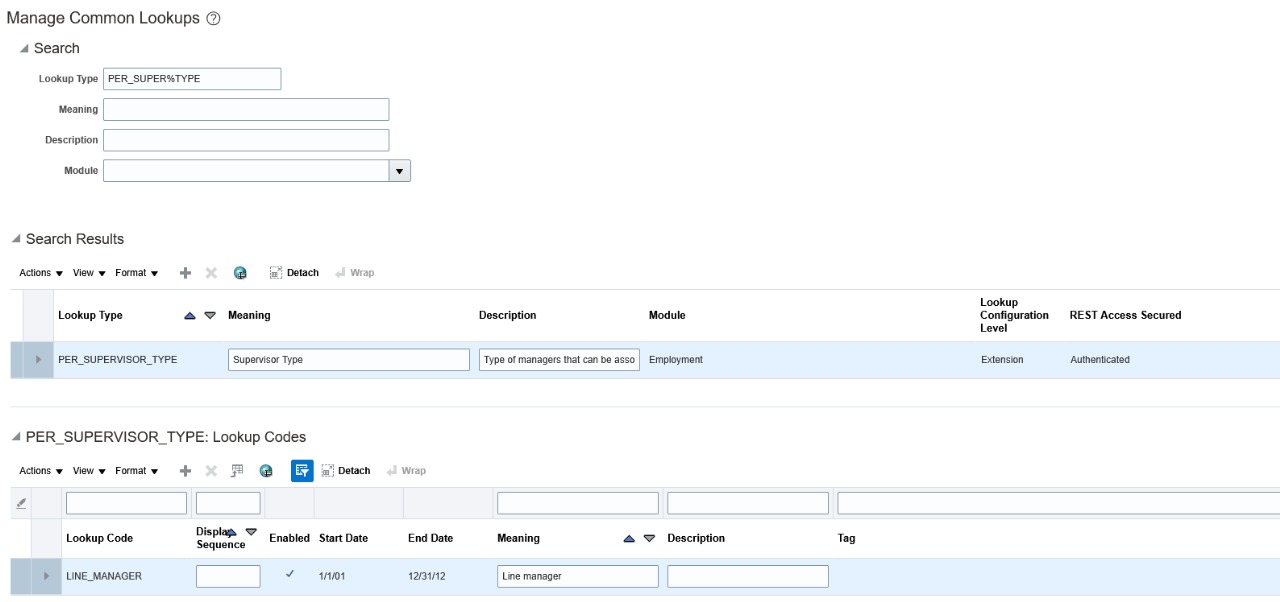This screenshot has width=1280, height=602.
Task: Collapse the Search section
Action: (x=25, y=49)
